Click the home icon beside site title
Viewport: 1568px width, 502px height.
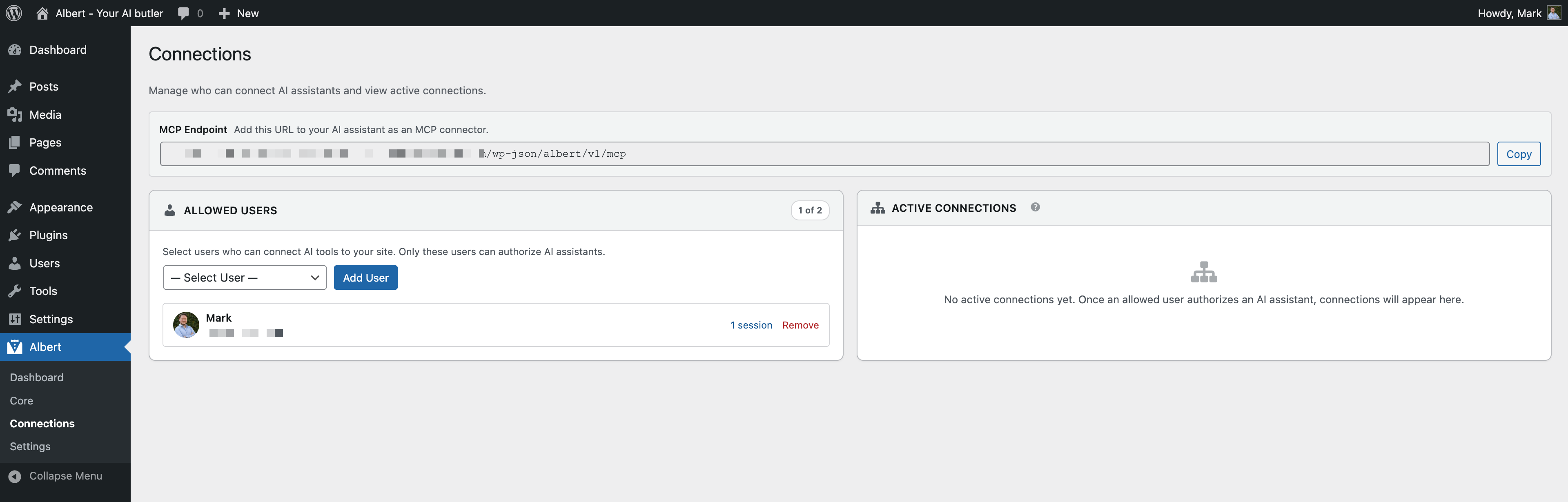41,13
